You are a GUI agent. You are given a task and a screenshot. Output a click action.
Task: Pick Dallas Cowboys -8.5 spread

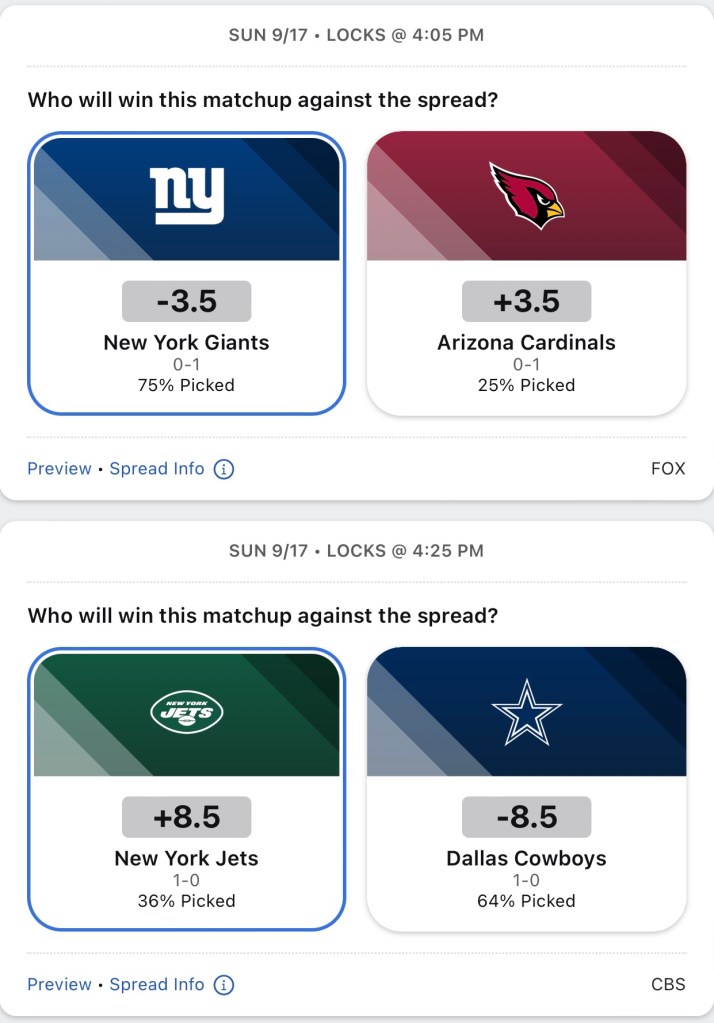(526, 817)
